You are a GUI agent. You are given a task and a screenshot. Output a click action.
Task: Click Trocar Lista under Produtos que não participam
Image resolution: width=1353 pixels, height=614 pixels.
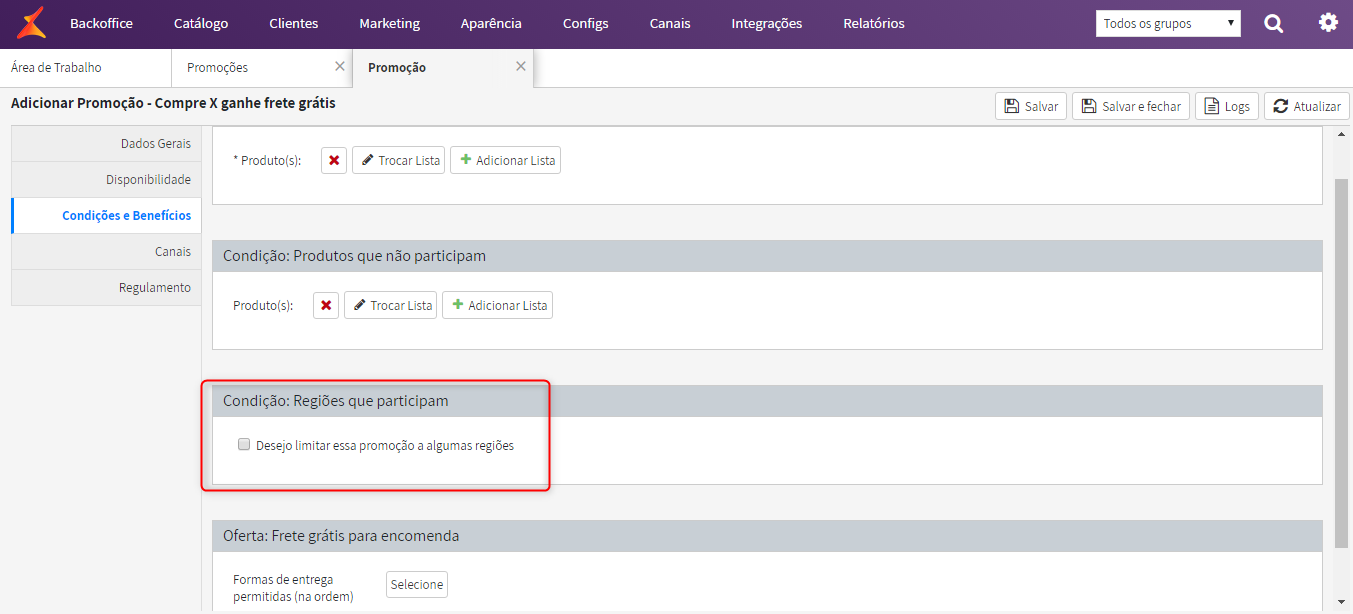[391, 305]
